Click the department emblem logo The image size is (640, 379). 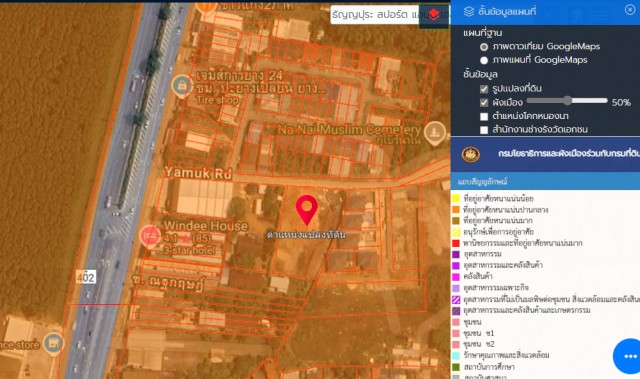click(x=470, y=154)
